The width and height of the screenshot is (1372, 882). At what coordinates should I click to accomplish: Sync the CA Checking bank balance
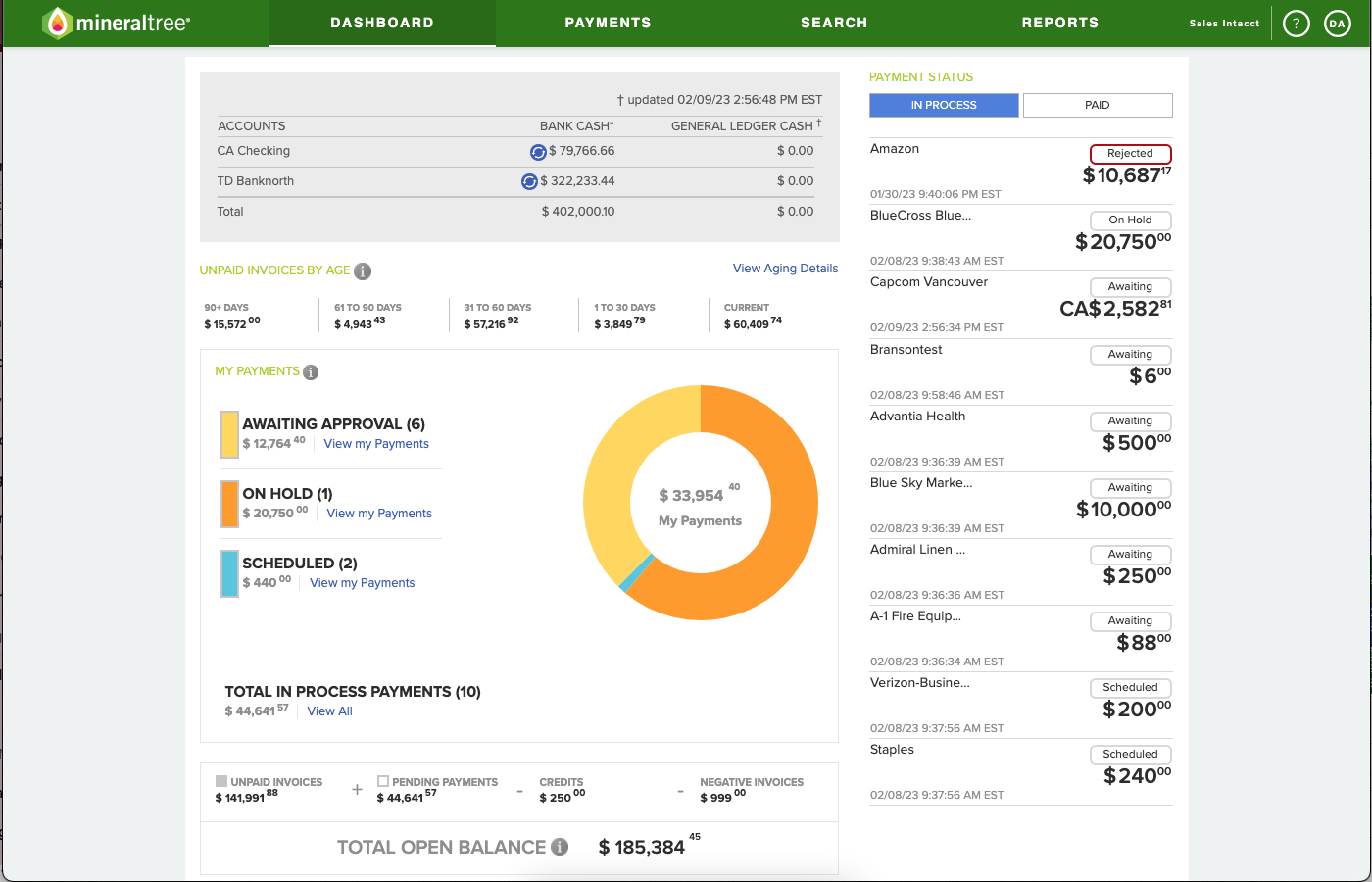point(537,152)
